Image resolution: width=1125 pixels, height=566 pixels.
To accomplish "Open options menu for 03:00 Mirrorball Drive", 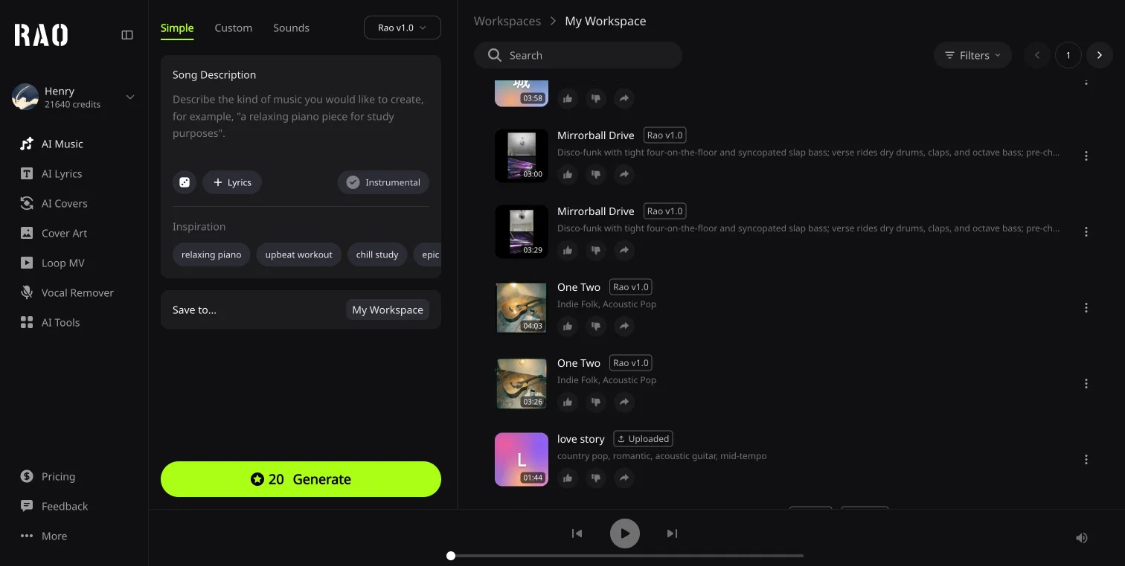I will 1086,156.
